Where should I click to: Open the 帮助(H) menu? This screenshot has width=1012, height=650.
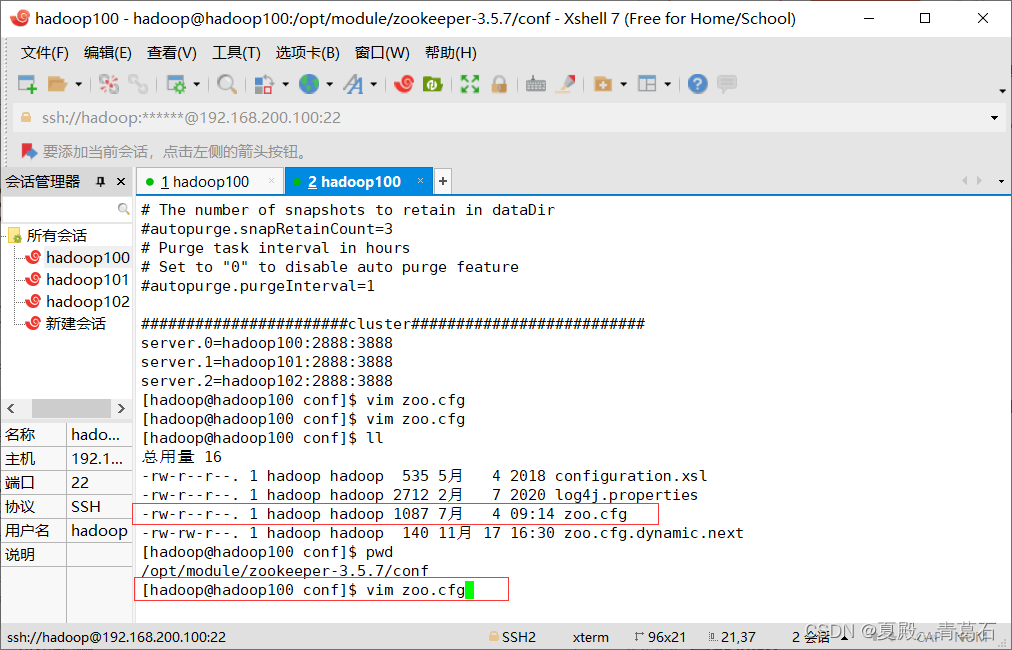pyautogui.click(x=450, y=53)
